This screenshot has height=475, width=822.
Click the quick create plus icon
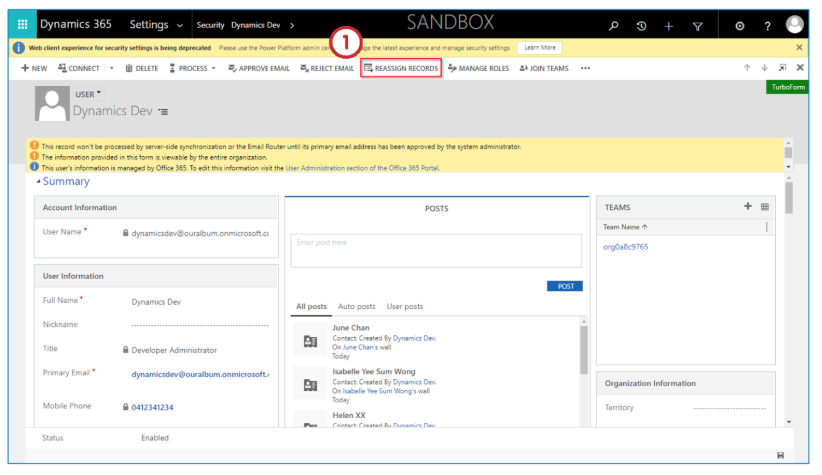click(x=669, y=25)
